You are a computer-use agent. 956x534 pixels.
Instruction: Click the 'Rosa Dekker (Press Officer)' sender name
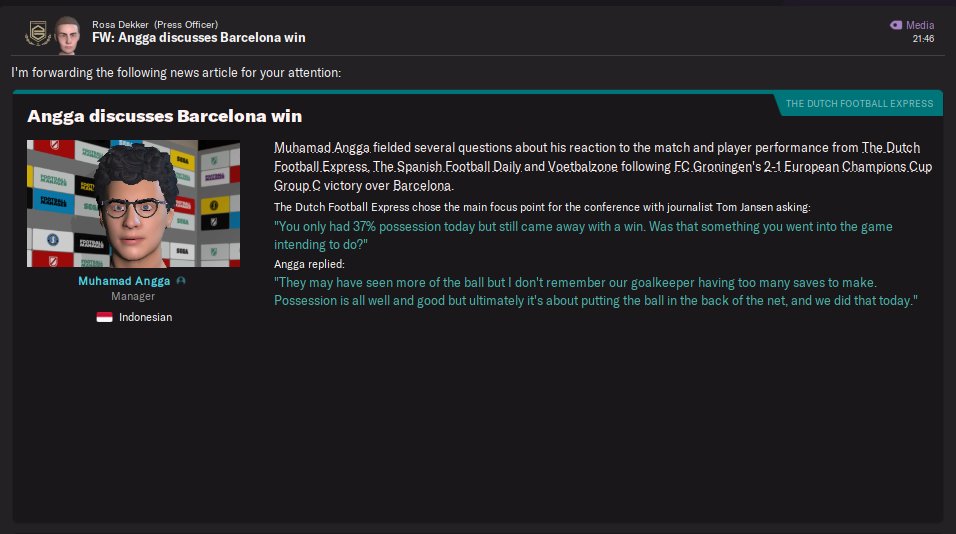coord(155,24)
